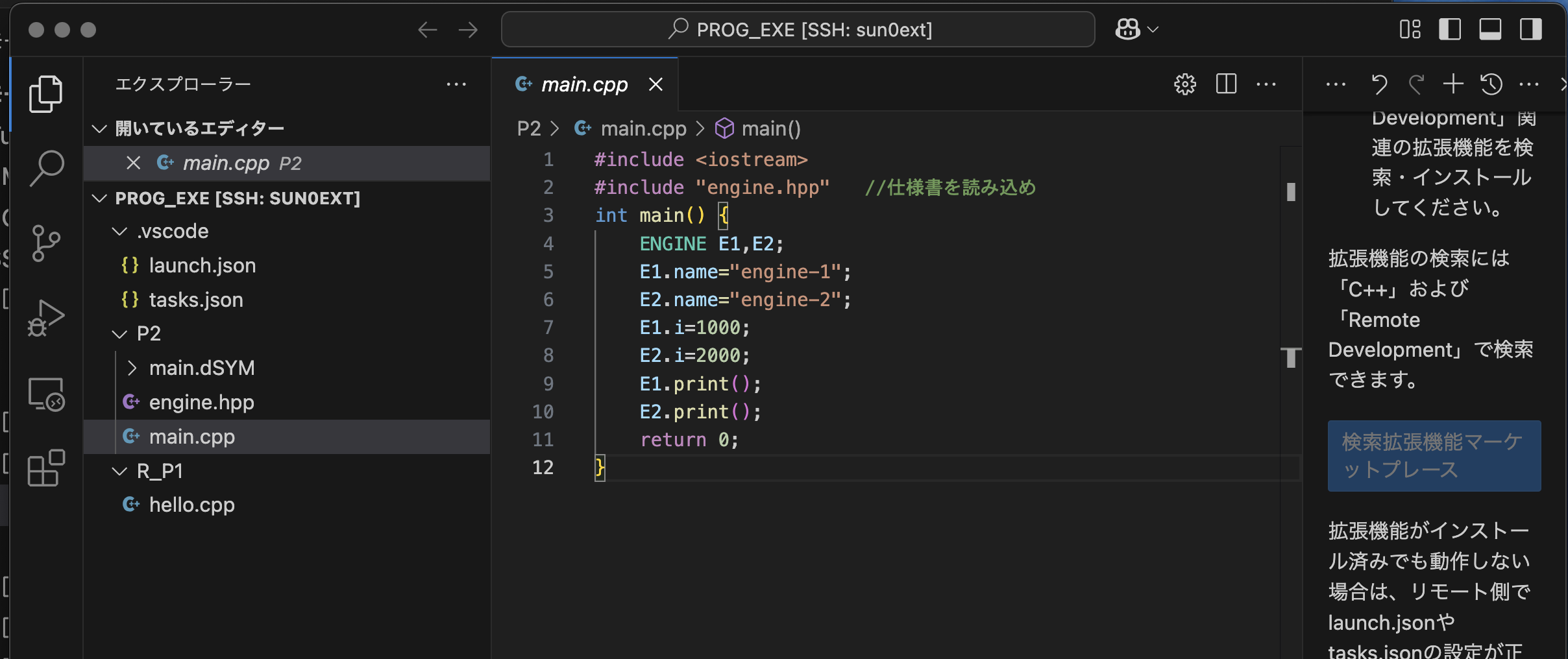The image size is (1568, 659).
Task: Click on E1.print() call on line 9
Action: pos(700,384)
